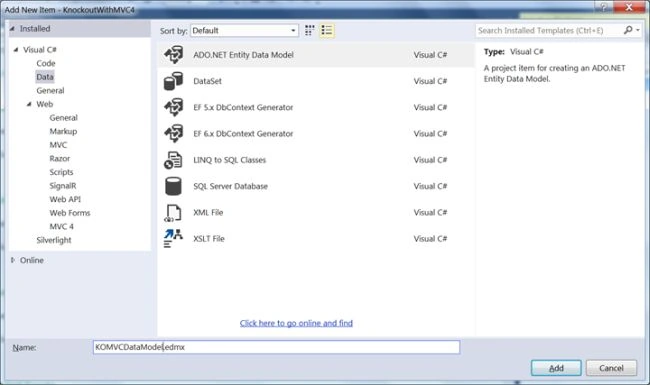Click EF 6.x DbContext Generator text
The image size is (650, 385).
(243, 134)
